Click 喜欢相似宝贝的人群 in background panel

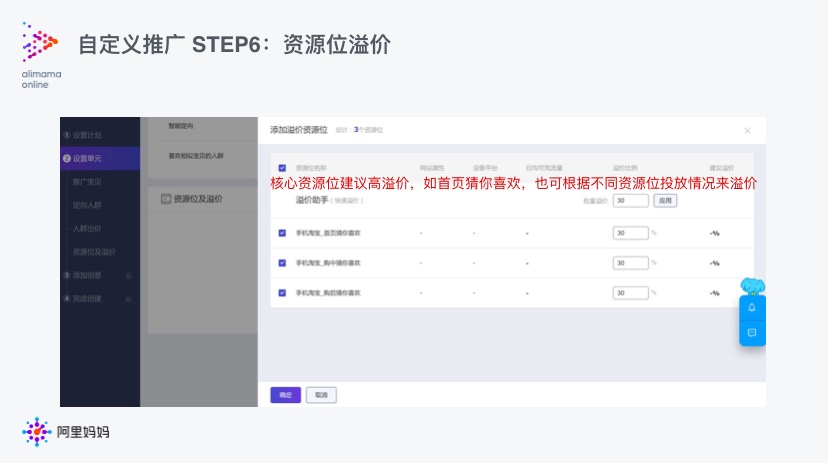196,156
